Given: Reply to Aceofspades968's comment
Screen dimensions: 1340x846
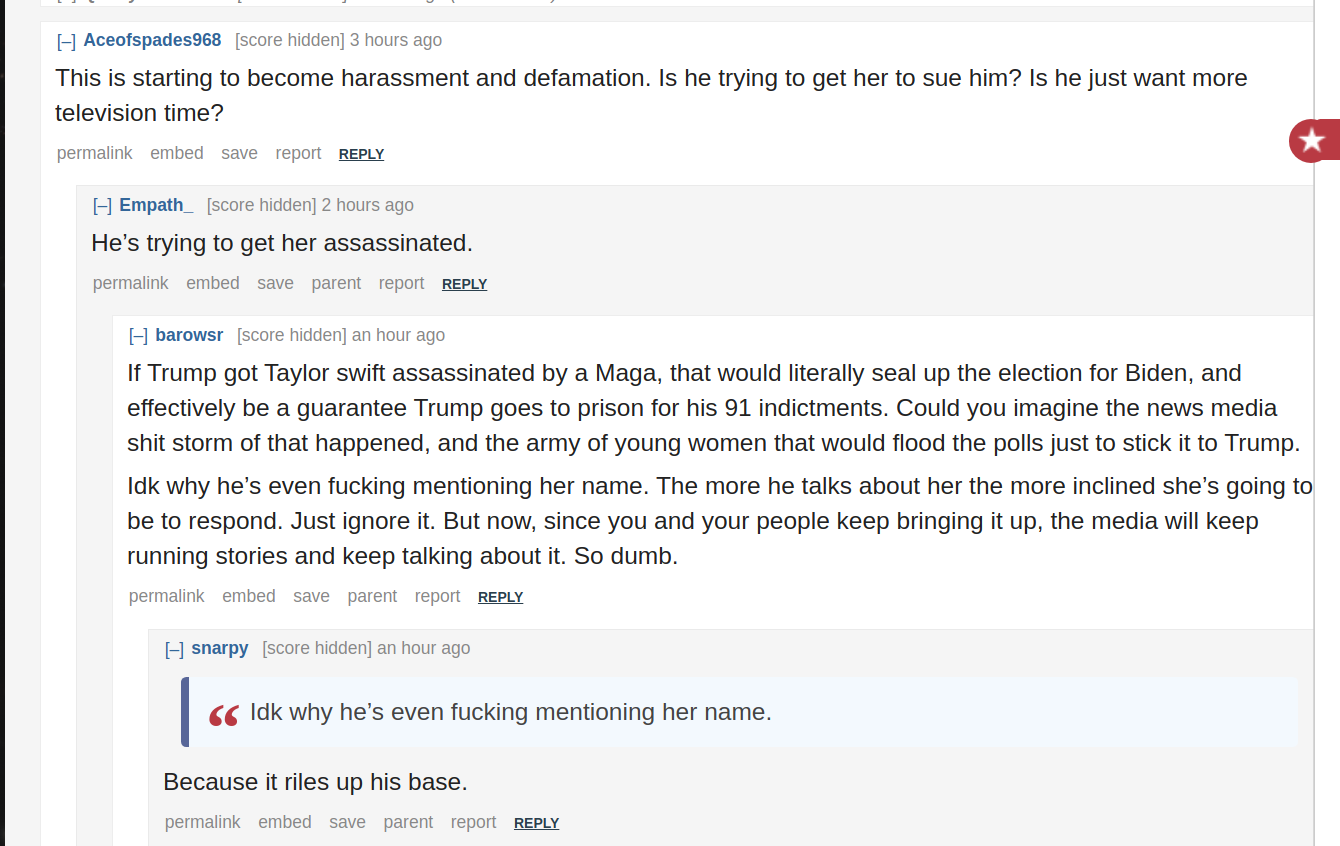Looking at the screenshot, I should [x=361, y=154].
